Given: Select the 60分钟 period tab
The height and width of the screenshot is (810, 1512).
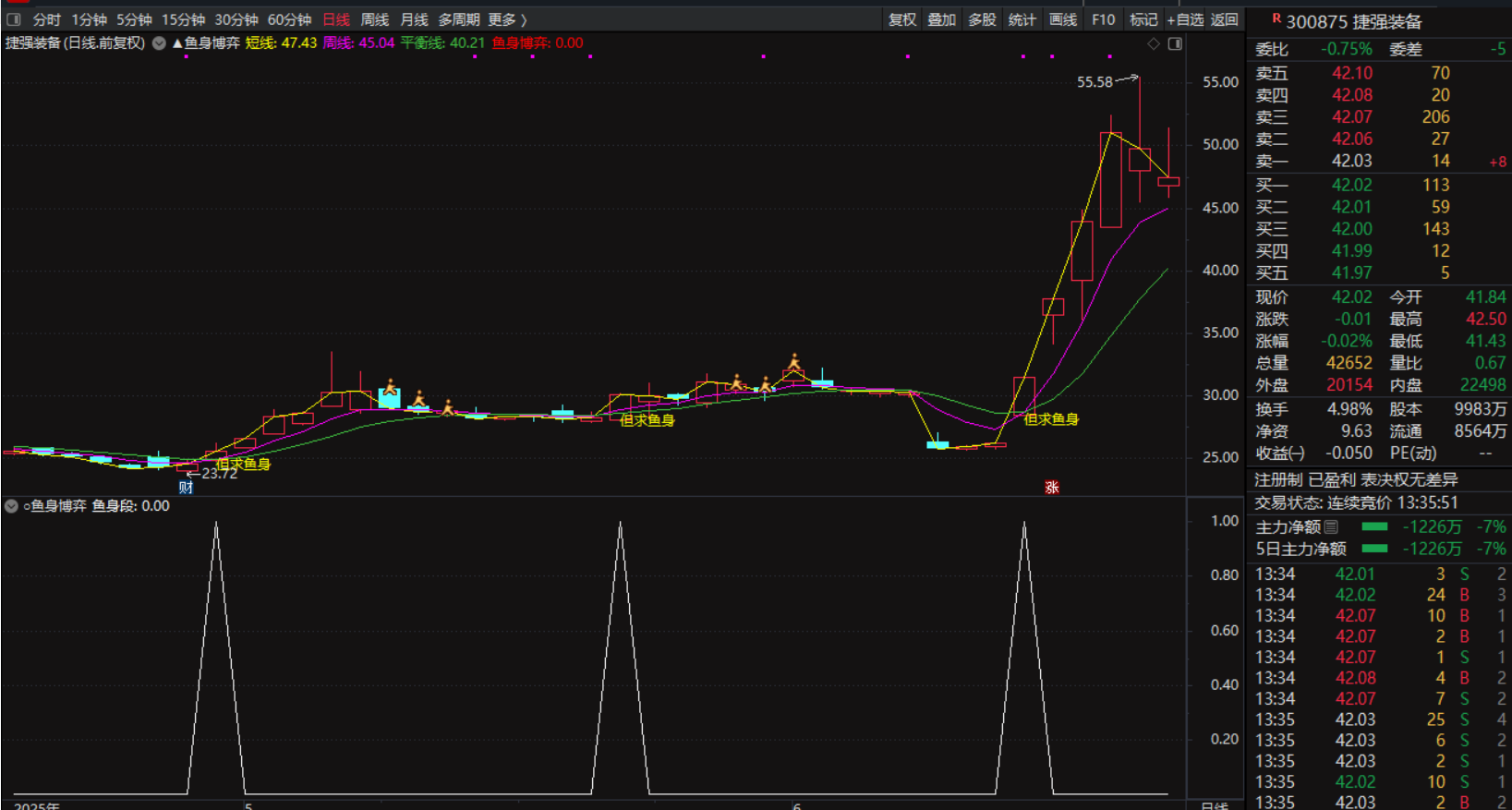Looking at the screenshot, I should (289, 19).
